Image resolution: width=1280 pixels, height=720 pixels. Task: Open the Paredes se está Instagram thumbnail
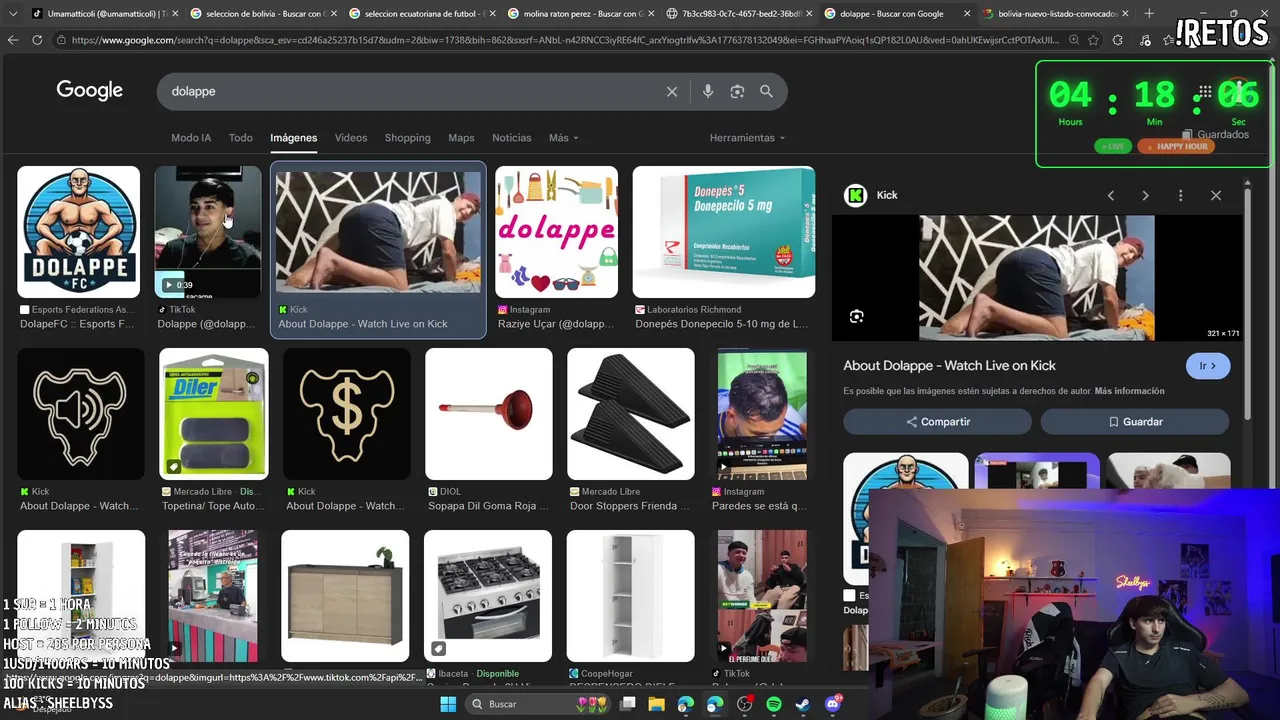pyautogui.click(x=761, y=414)
